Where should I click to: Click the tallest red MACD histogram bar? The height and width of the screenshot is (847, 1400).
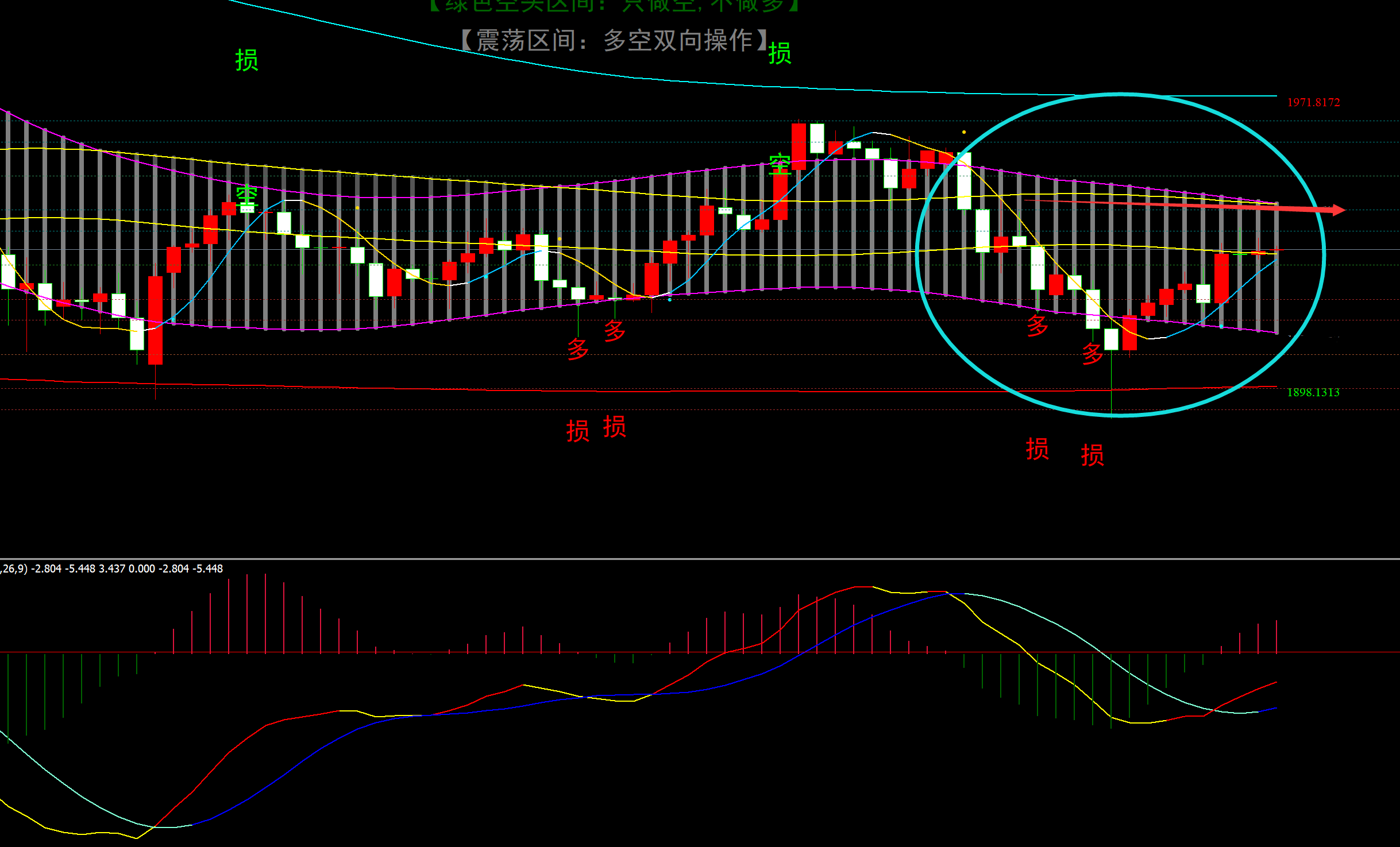pos(265,613)
